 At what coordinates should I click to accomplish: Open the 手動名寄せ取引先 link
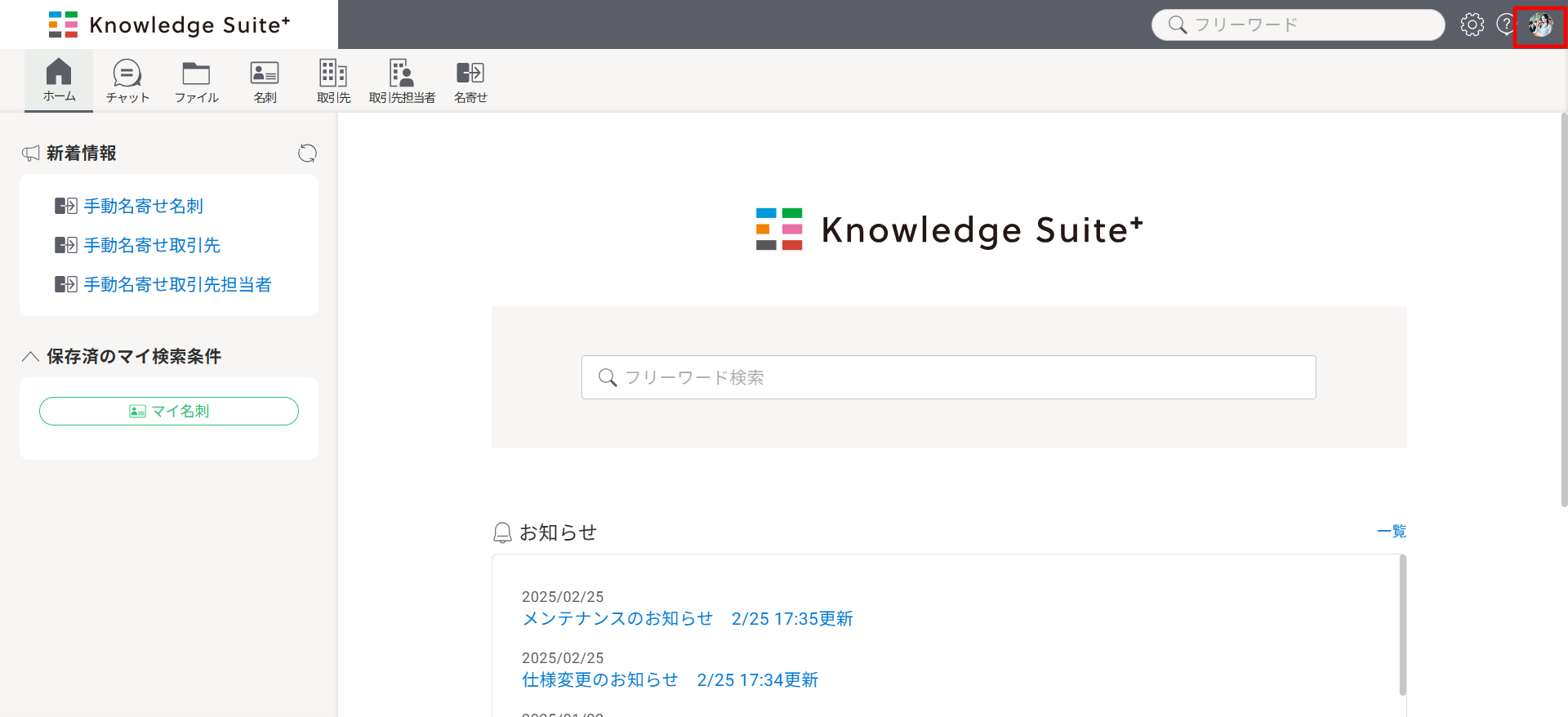coord(152,245)
